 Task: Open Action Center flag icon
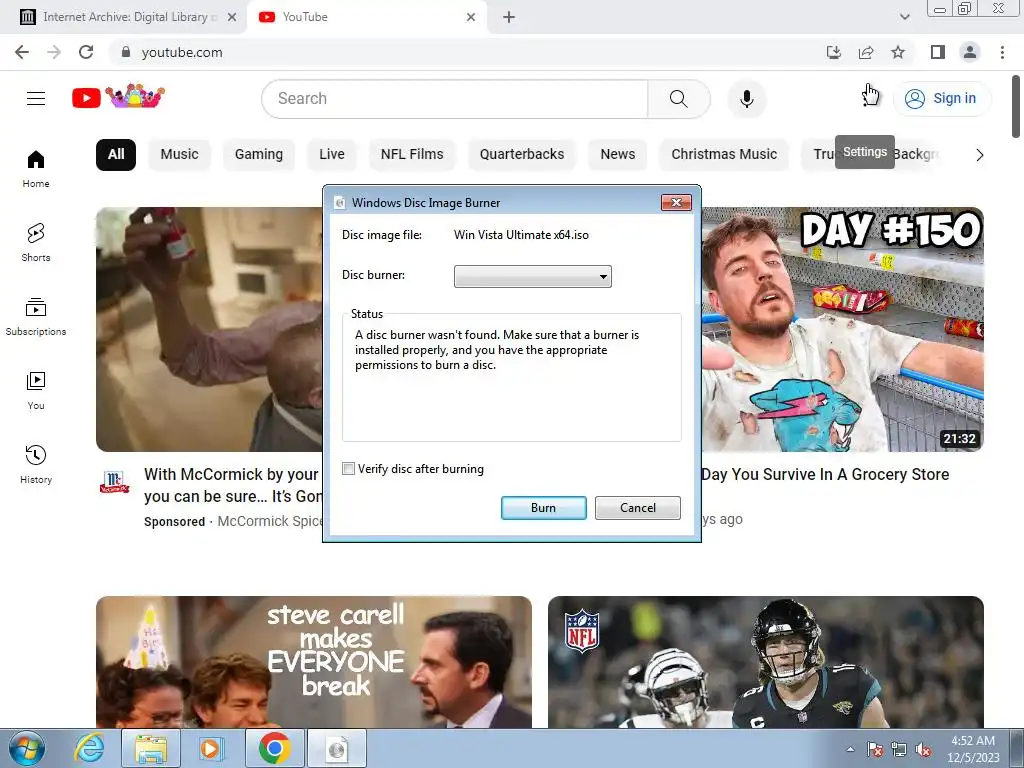[x=875, y=749]
